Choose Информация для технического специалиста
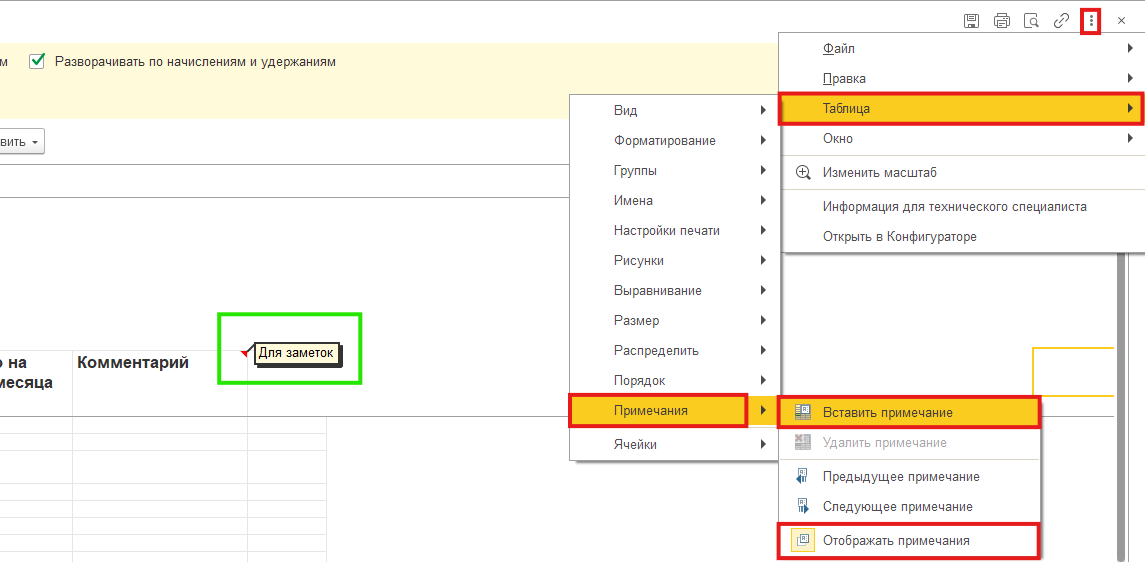Image resolution: width=1145 pixels, height=562 pixels. [962, 207]
